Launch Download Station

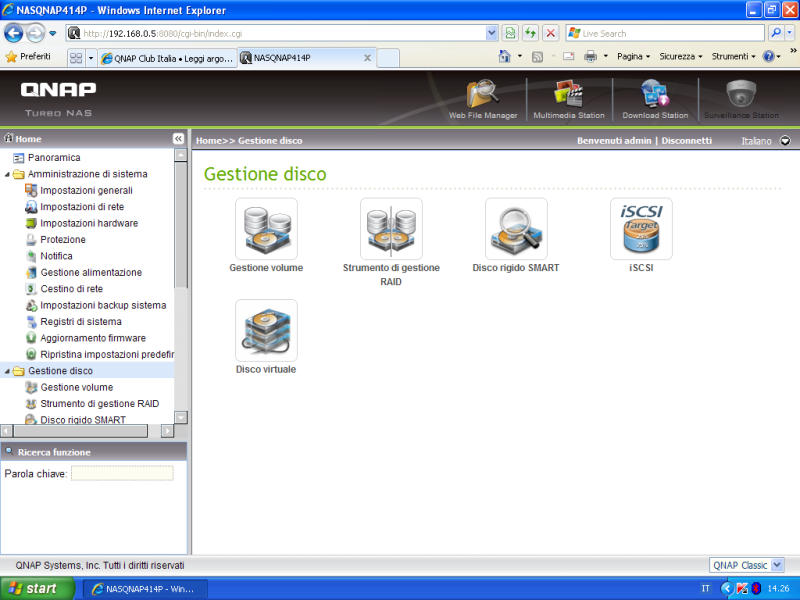(x=655, y=97)
